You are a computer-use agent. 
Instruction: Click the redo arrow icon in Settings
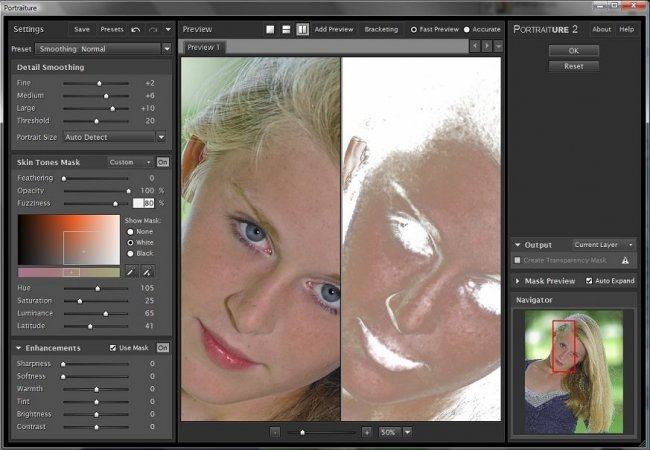153,29
